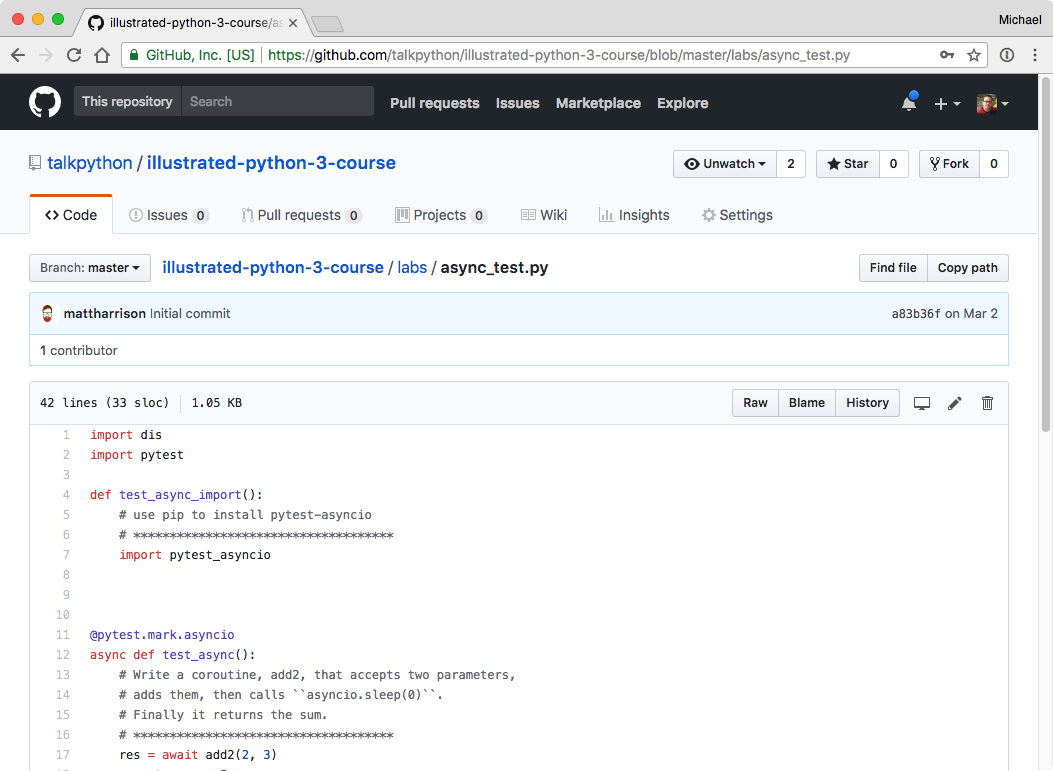This screenshot has width=1053, height=771.
Task: Focus the repository Search field
Action: (277, 101)
